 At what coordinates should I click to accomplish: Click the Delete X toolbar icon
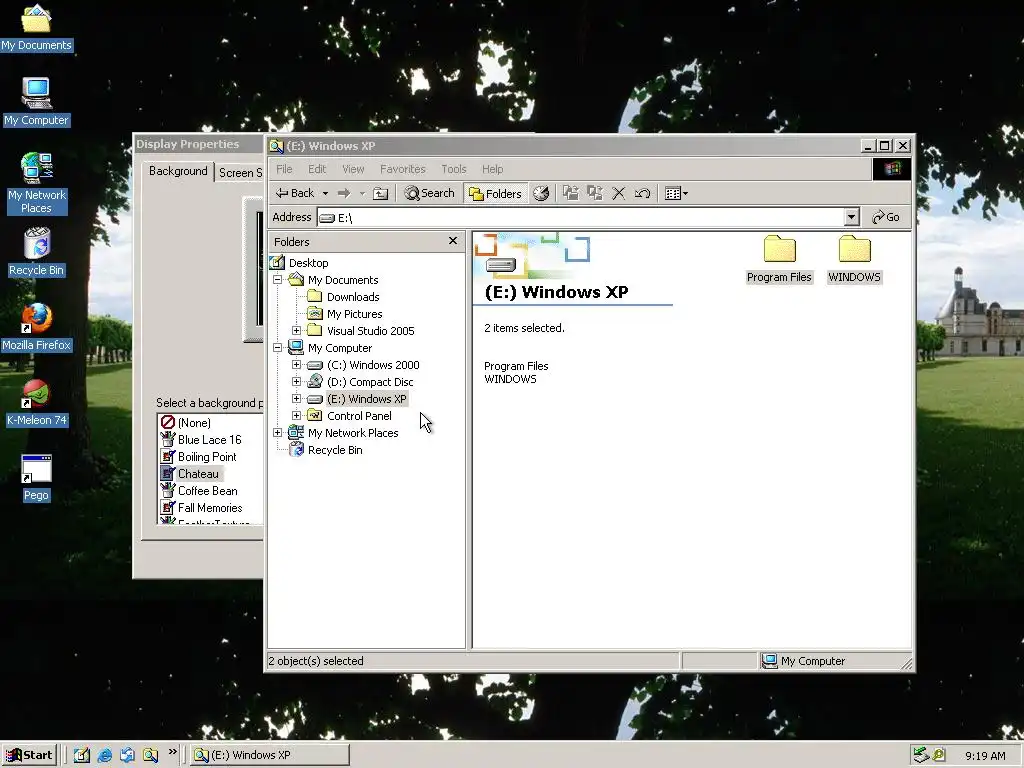pos(618,193)
